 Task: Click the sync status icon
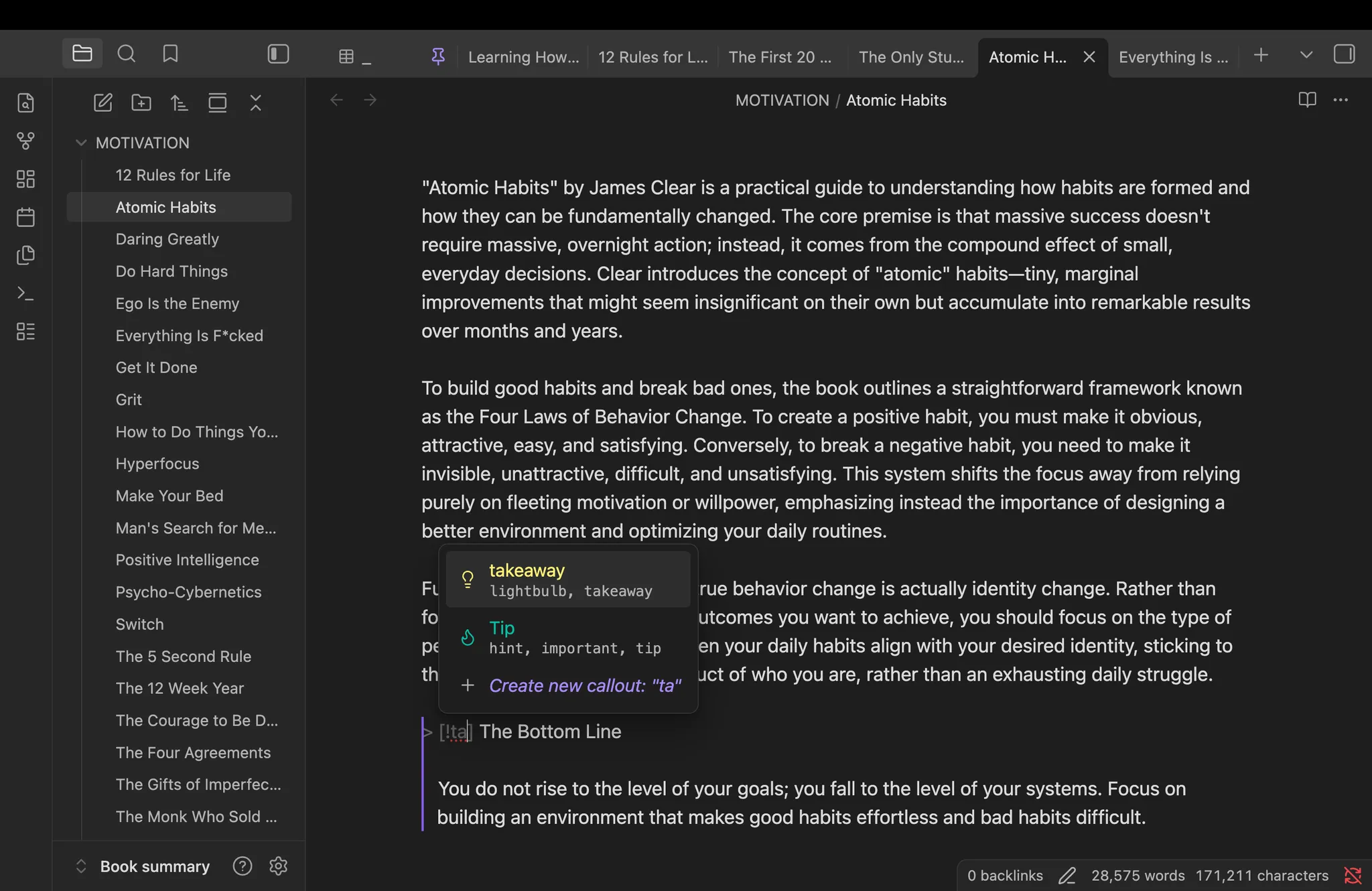point(1353,876)
